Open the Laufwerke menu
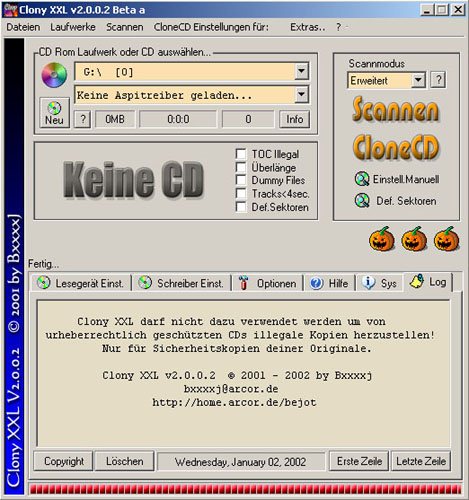This screenshot has width=469, height=500. tap(73, 27)
